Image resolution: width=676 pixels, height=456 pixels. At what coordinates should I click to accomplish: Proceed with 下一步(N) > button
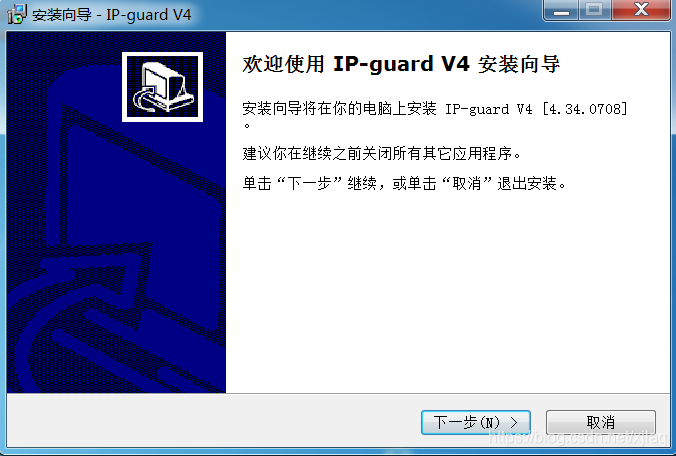476,422
